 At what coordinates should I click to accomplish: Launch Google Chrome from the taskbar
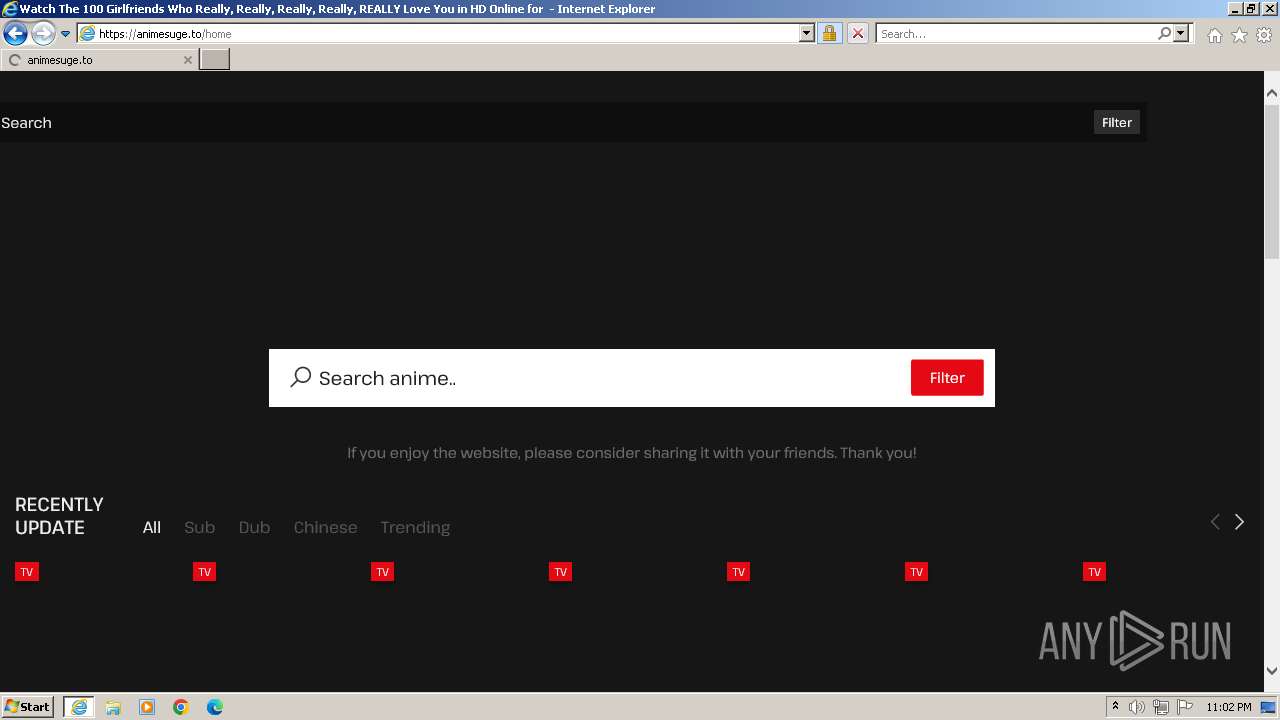pos(181,707)
